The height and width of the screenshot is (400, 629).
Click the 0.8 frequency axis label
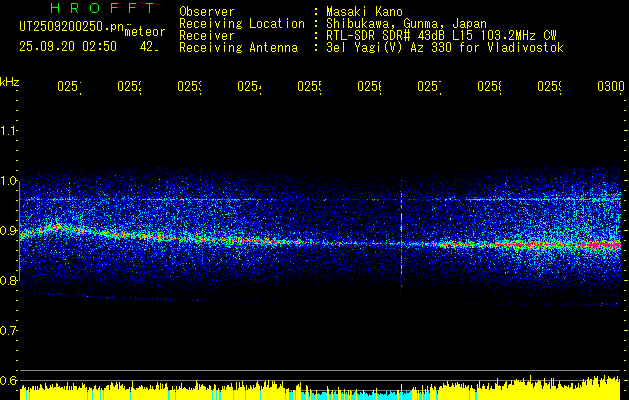(8, 280)
